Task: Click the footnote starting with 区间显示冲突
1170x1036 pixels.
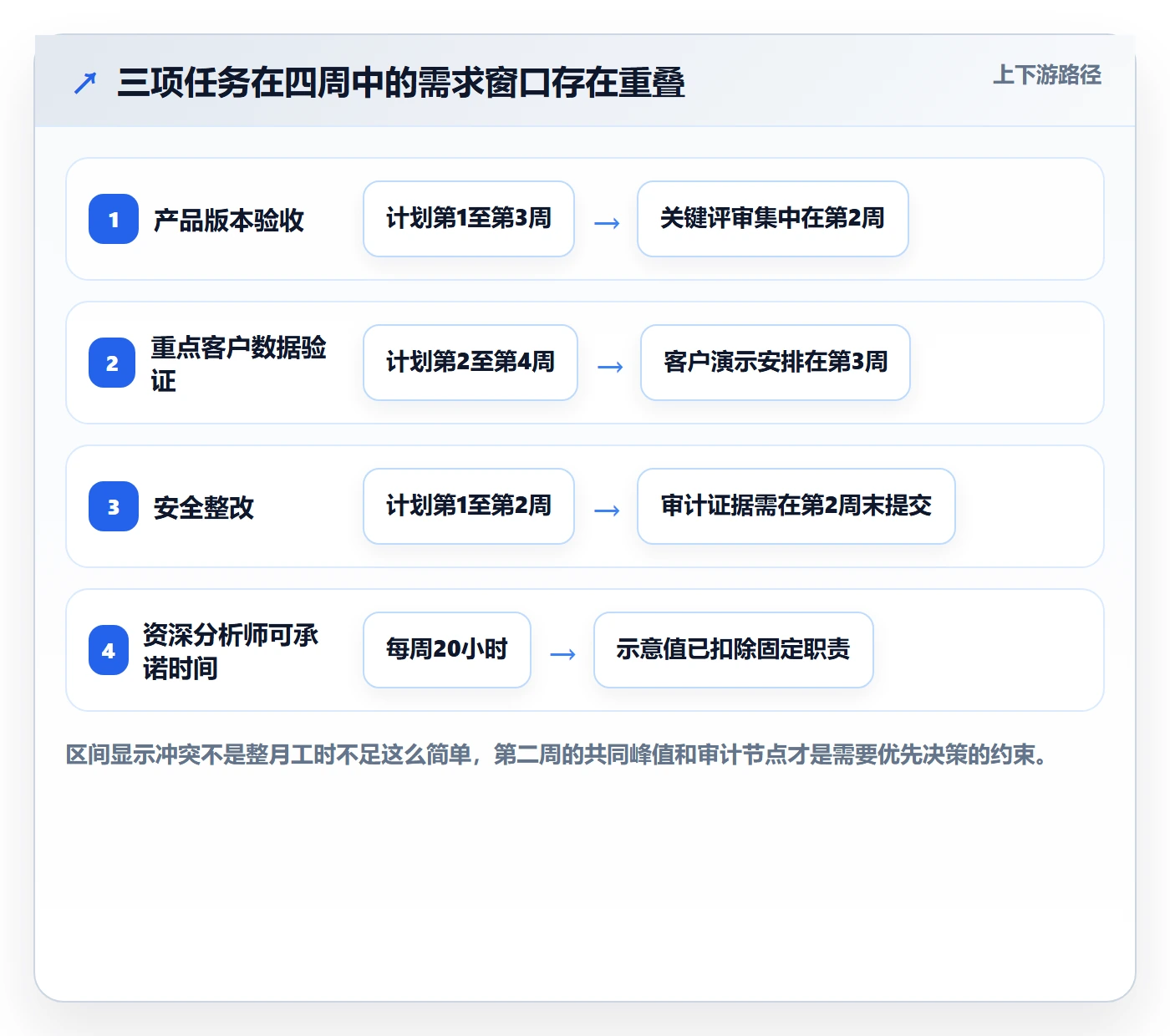Action: [x=558, y=754]
